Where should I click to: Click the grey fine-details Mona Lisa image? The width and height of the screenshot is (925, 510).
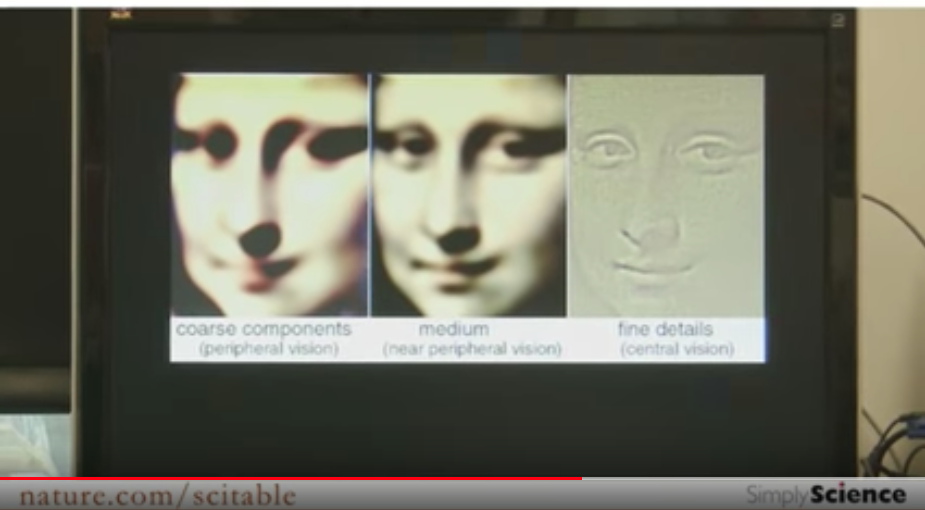(x=667, y=195)
